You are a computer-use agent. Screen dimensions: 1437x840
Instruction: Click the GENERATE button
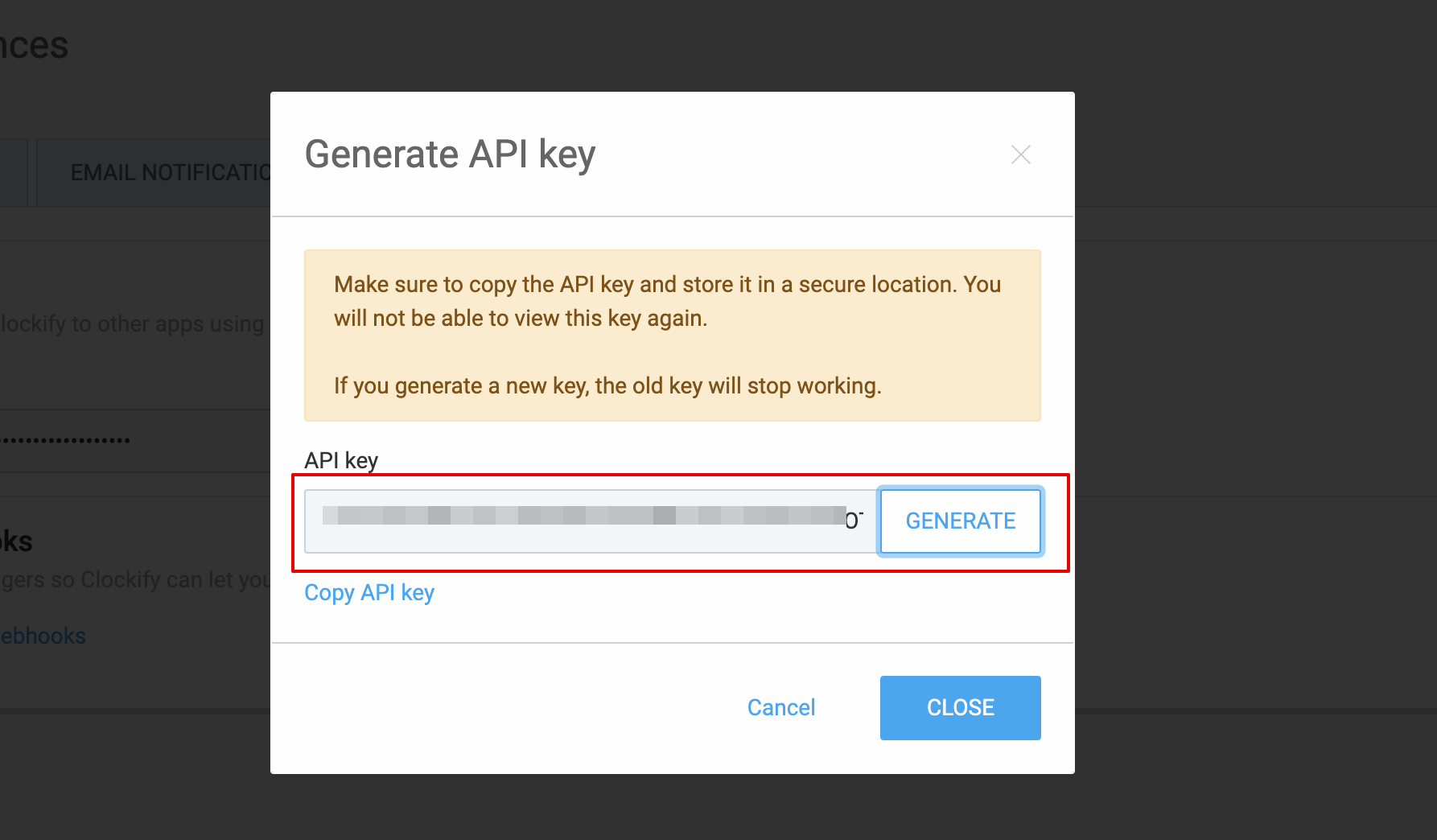[x=961, y=521]
